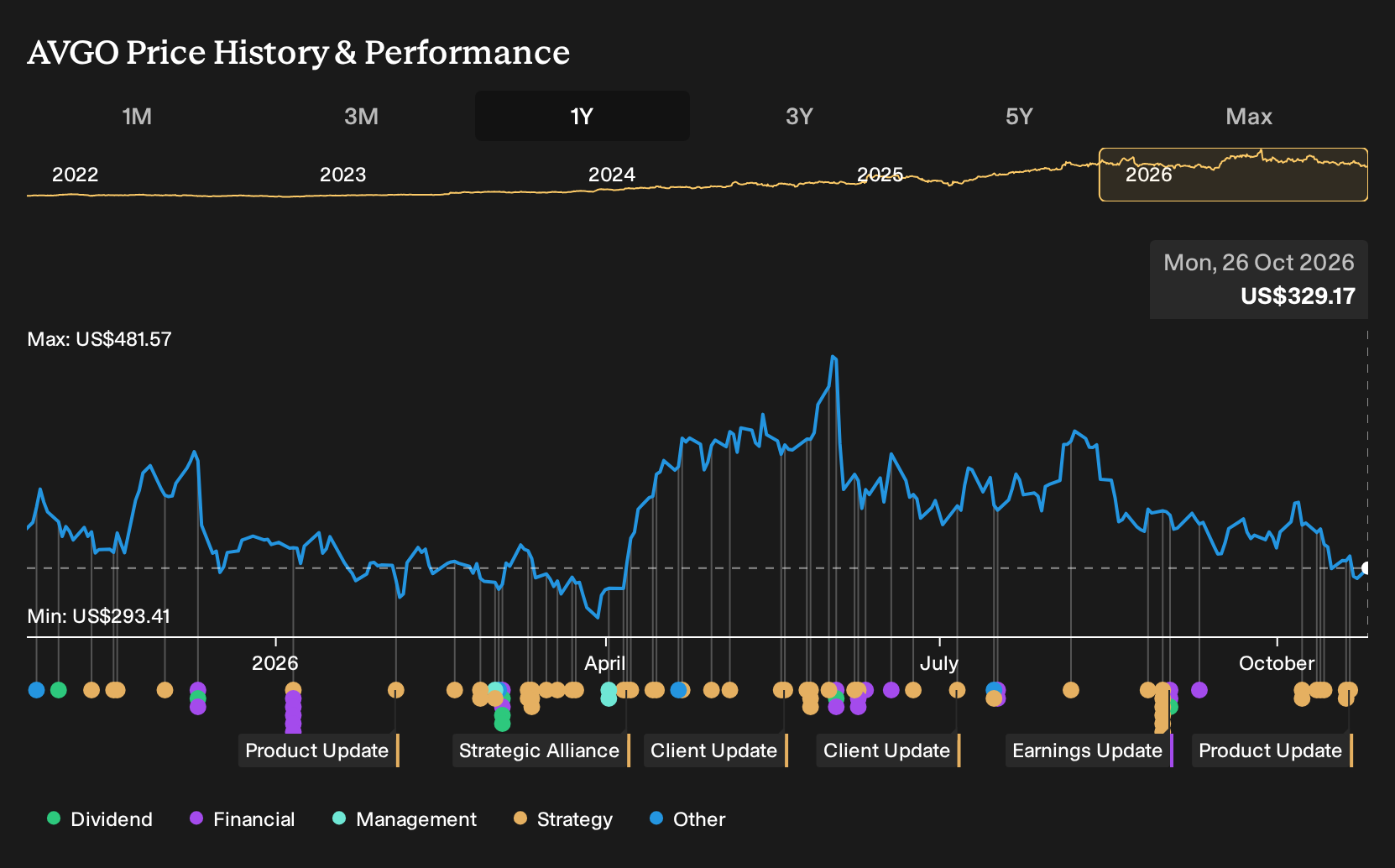Screen dimensions: 1395x868
Task: Click the October axis label
Action: tap(1277, 663)
